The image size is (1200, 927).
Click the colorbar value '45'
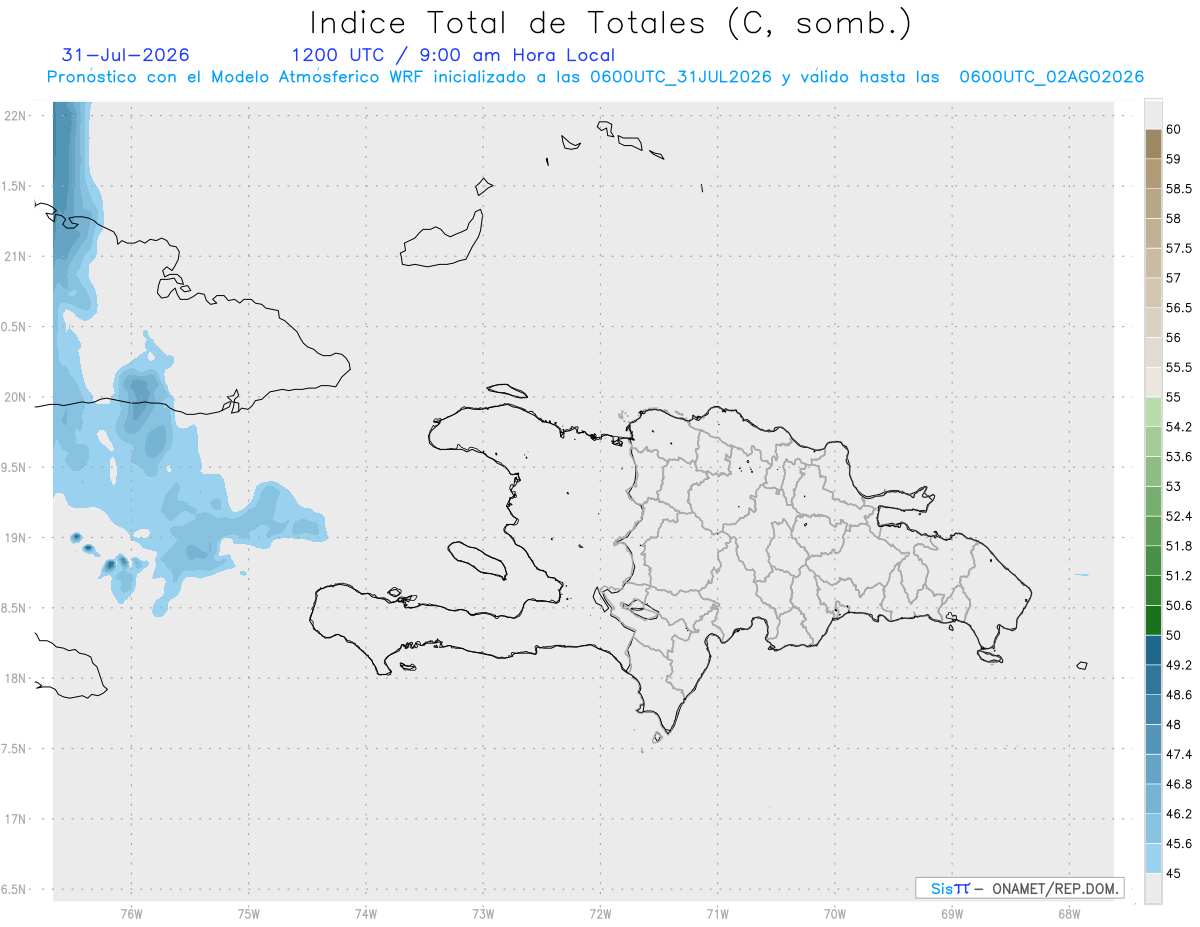point(1173,873)
